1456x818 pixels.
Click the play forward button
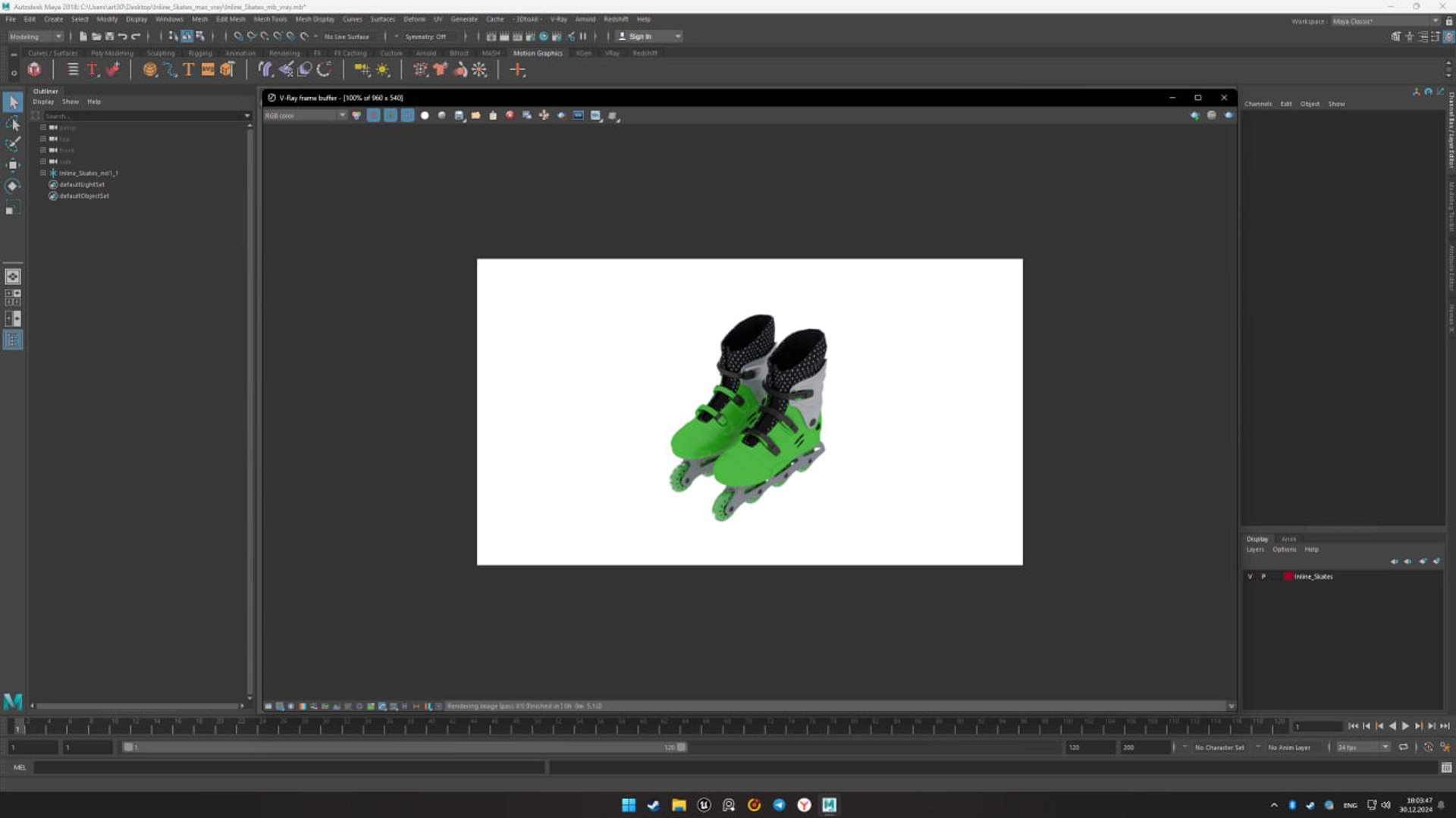(x=1405, y=726)
